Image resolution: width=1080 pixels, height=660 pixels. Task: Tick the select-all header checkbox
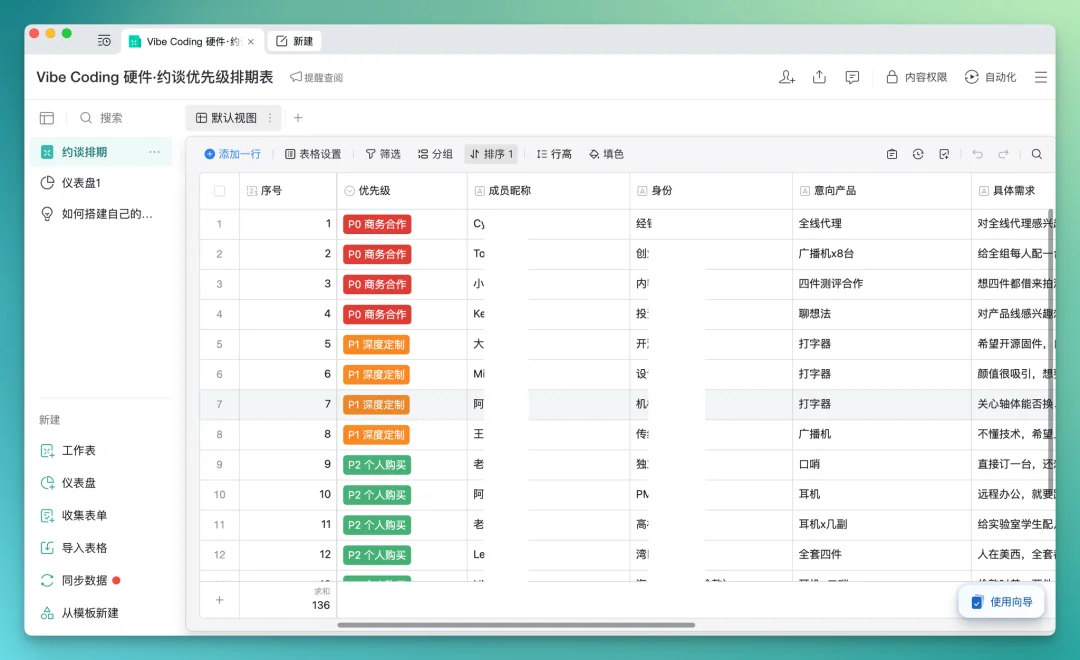coord(220,191)
